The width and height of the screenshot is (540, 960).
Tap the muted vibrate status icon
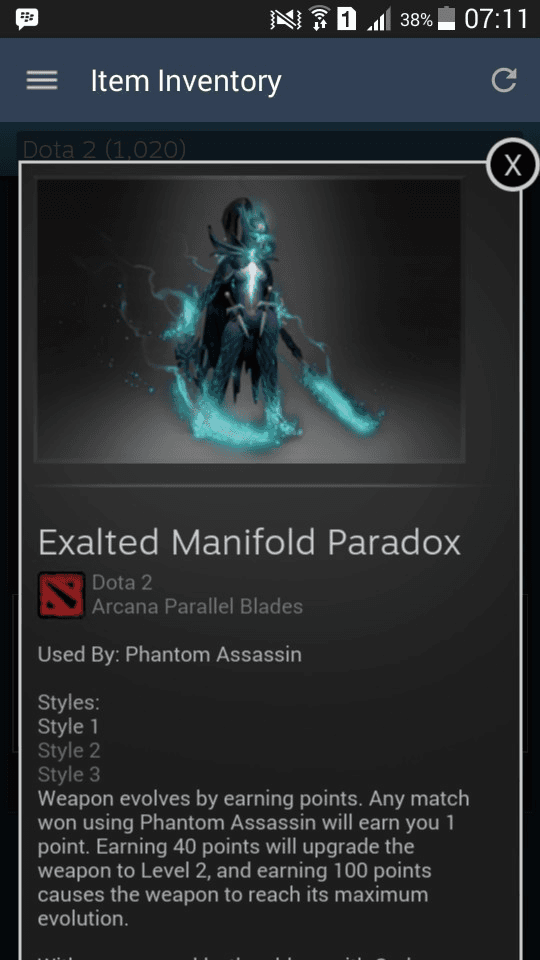[286, 20]
